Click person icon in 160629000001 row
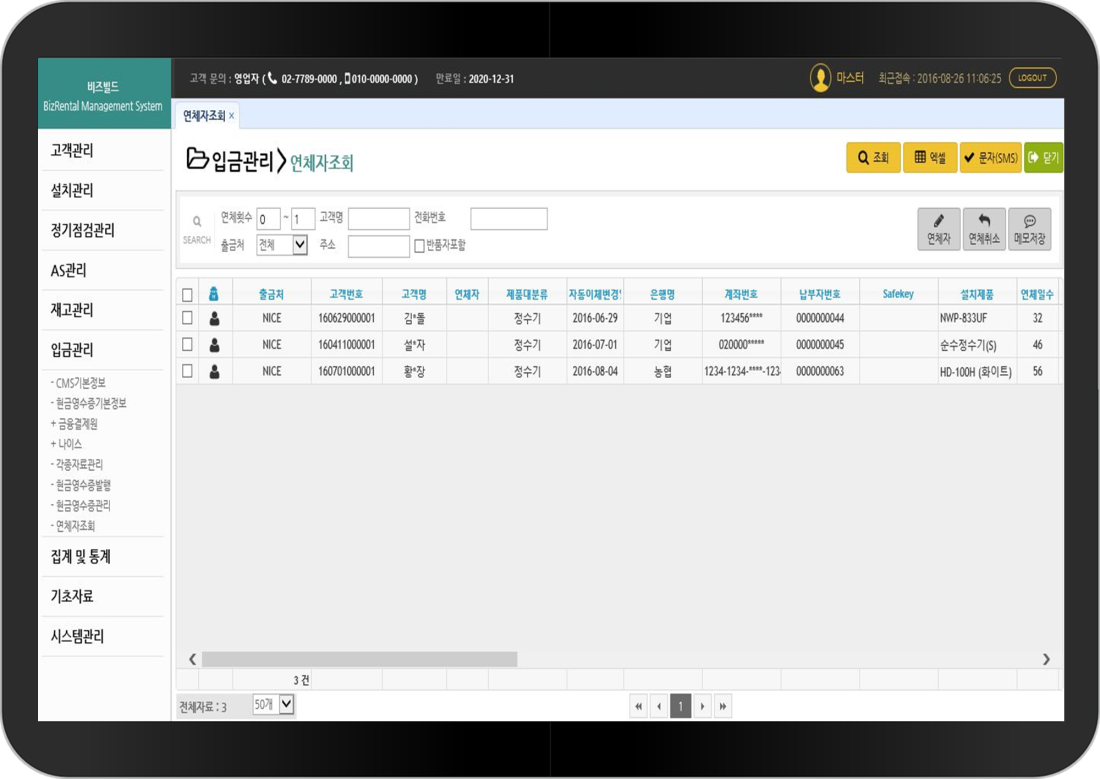 click(215, 319)
